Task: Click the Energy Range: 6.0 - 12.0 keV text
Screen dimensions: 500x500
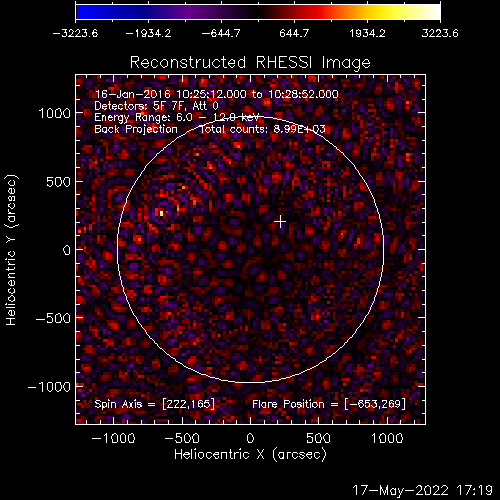Action: point(177,117)
